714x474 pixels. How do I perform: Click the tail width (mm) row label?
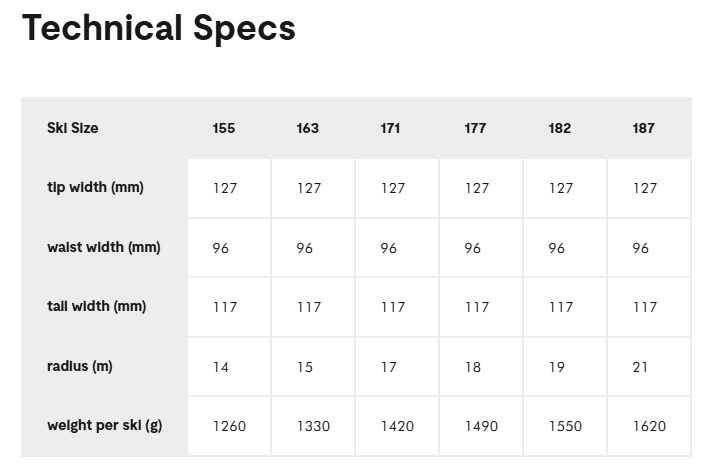pos(96,306)
